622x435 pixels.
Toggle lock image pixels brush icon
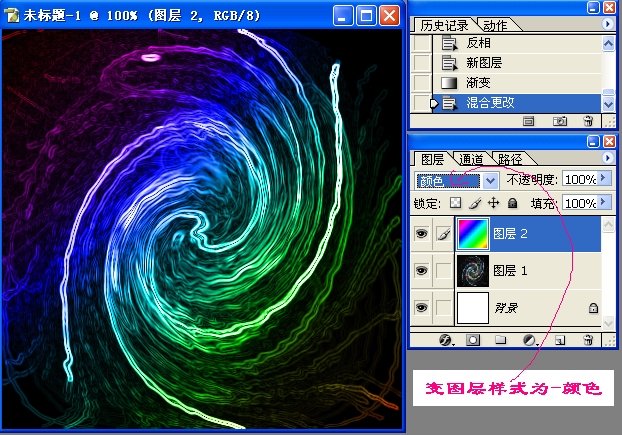(x=475, y=203)
